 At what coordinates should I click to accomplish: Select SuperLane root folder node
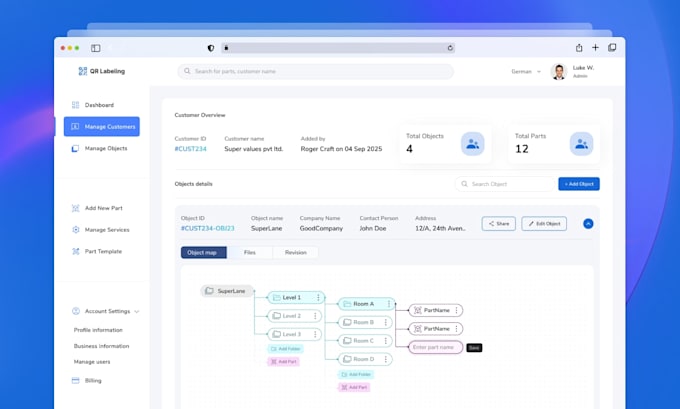226,291
